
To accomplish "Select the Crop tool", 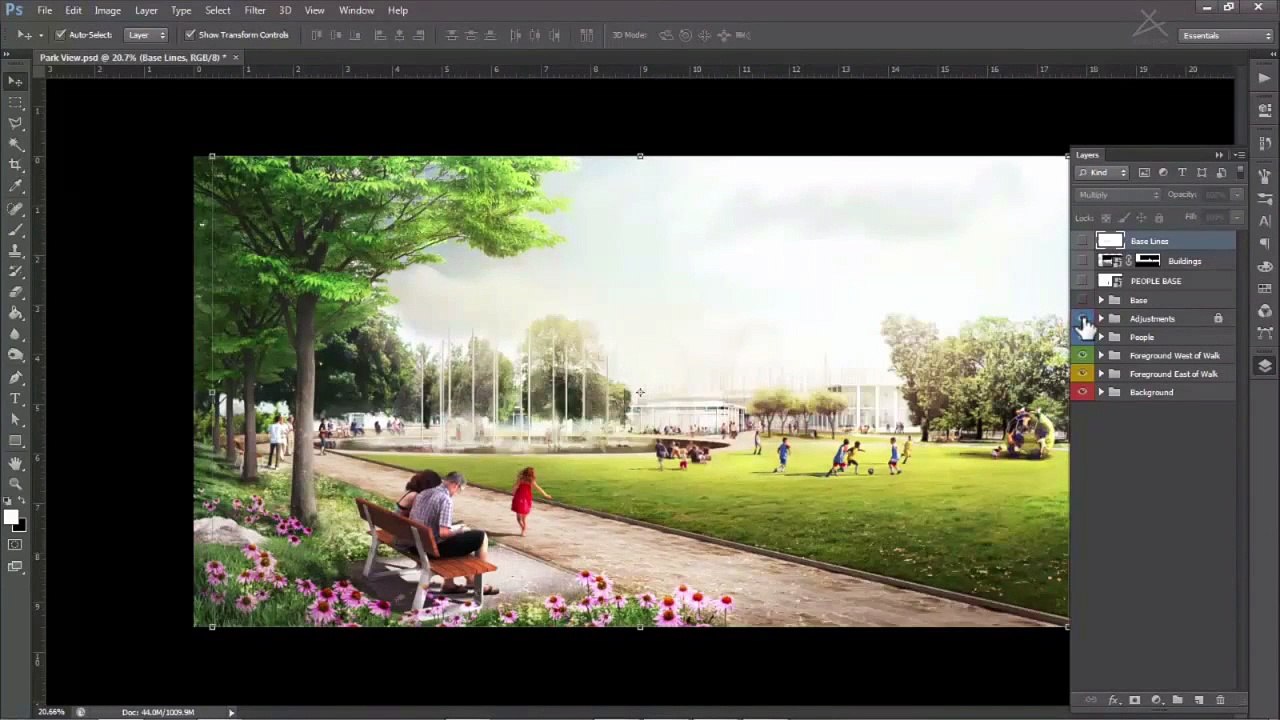I will click(15, 165).
